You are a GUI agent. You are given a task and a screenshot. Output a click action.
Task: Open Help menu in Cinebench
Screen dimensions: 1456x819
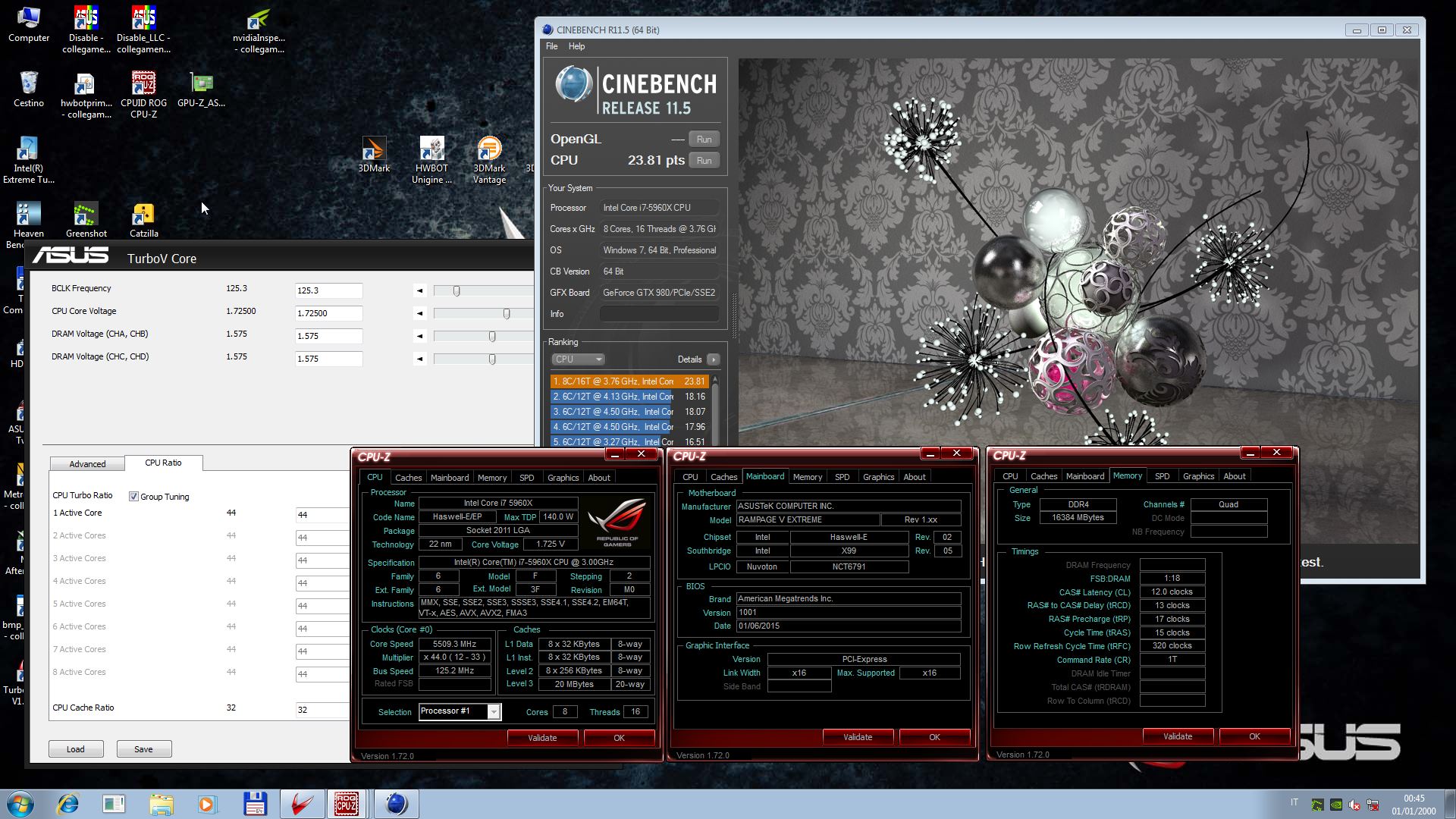pyautogui.click(x=577, y=46)
